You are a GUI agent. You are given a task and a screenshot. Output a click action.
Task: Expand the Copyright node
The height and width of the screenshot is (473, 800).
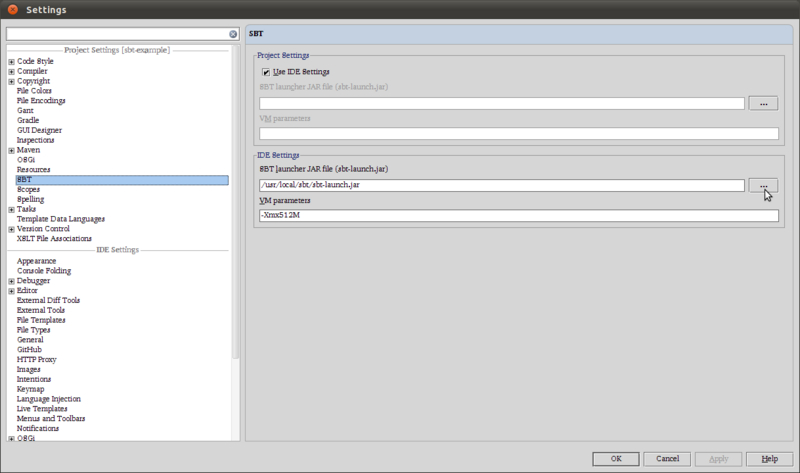[x=11, y=82]
